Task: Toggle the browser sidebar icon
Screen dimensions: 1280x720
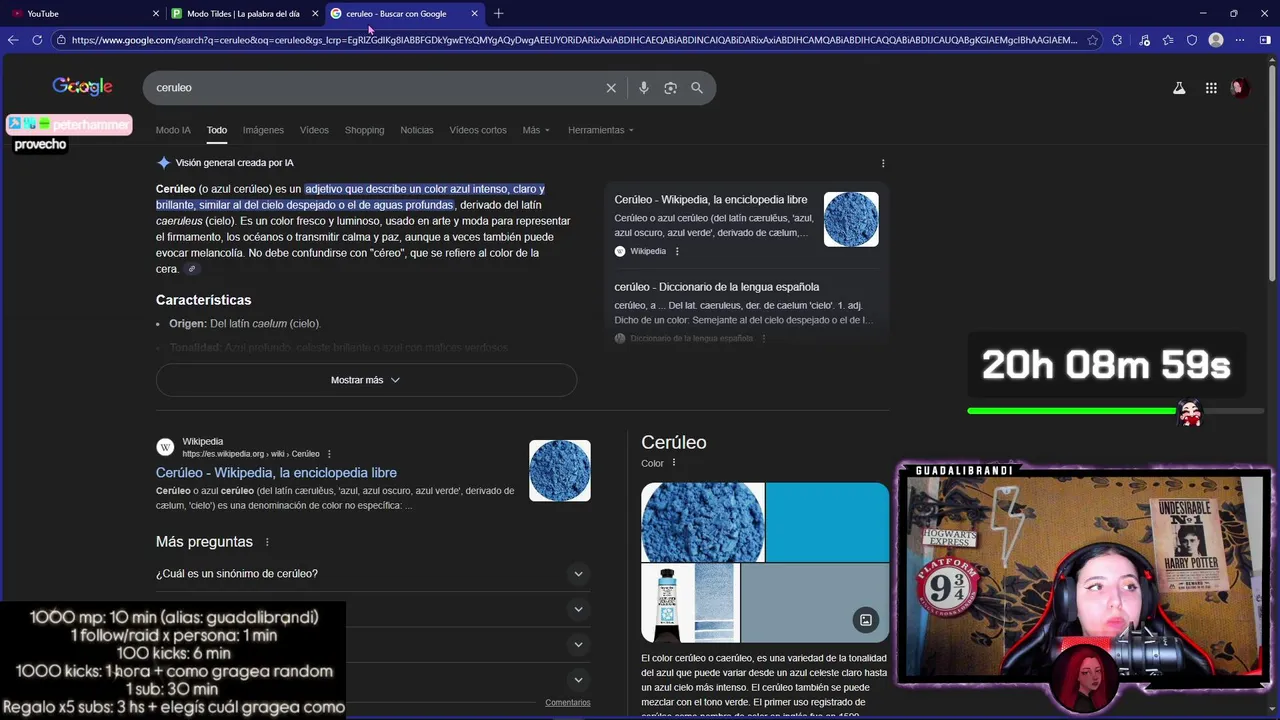Action: point(1265,40)
